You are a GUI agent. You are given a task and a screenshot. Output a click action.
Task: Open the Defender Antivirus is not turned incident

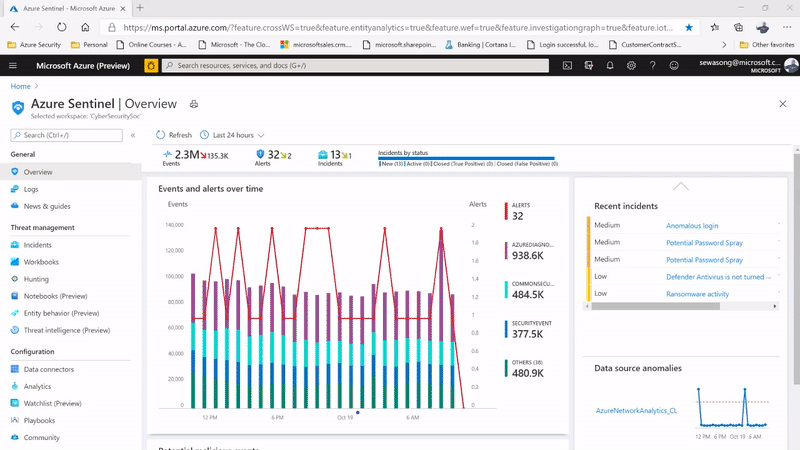point(715,277)
